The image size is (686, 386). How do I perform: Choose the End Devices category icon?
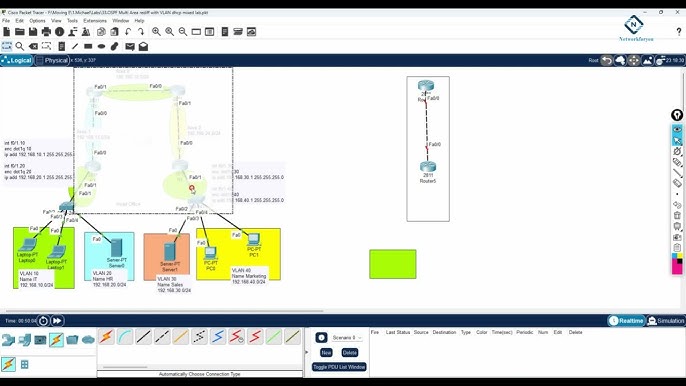pyautogui.click(x=24, y=340)
